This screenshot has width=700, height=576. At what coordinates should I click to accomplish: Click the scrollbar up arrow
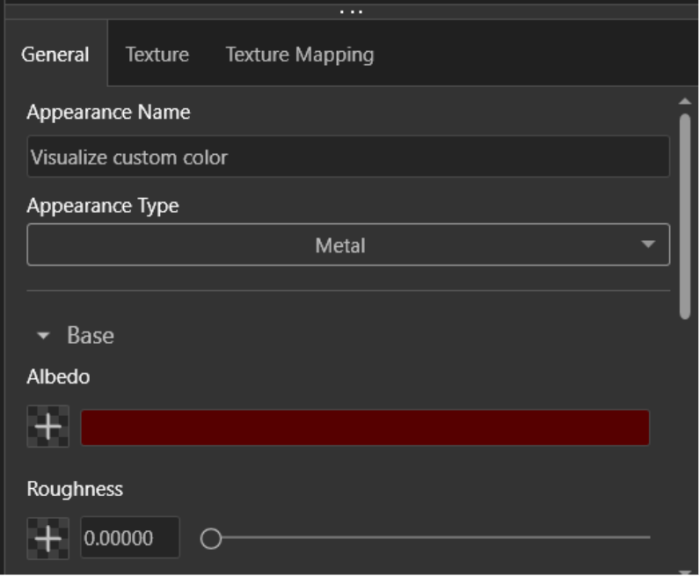point(685,102)
